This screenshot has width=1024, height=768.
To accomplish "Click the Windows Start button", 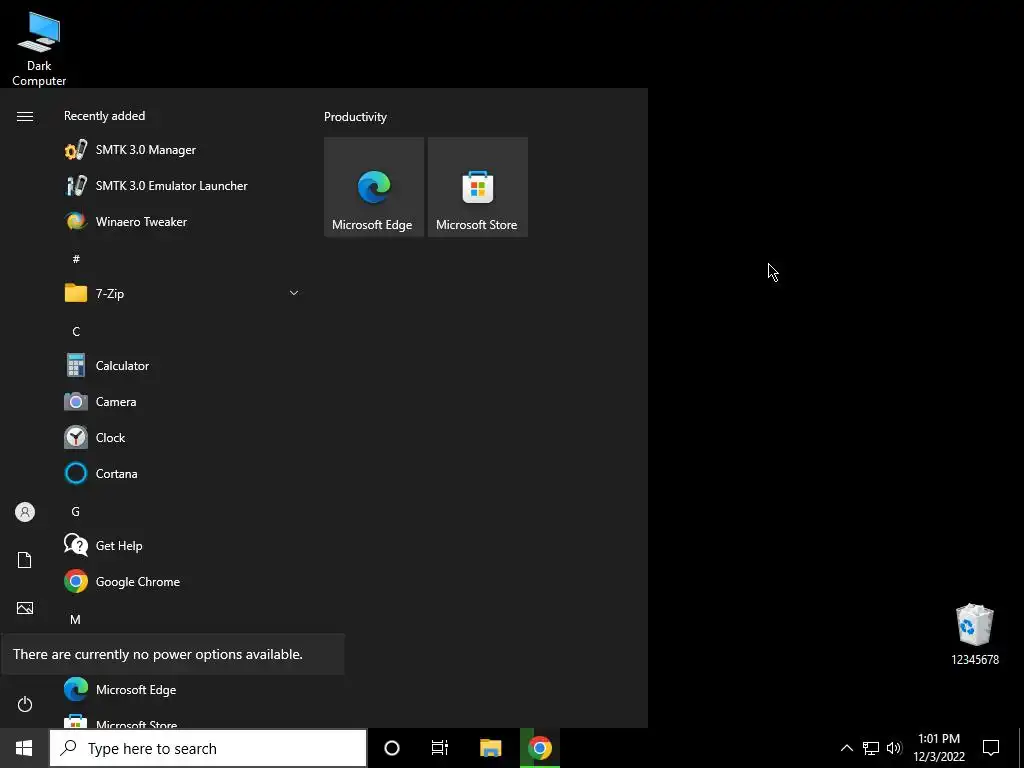I will 24,748.
